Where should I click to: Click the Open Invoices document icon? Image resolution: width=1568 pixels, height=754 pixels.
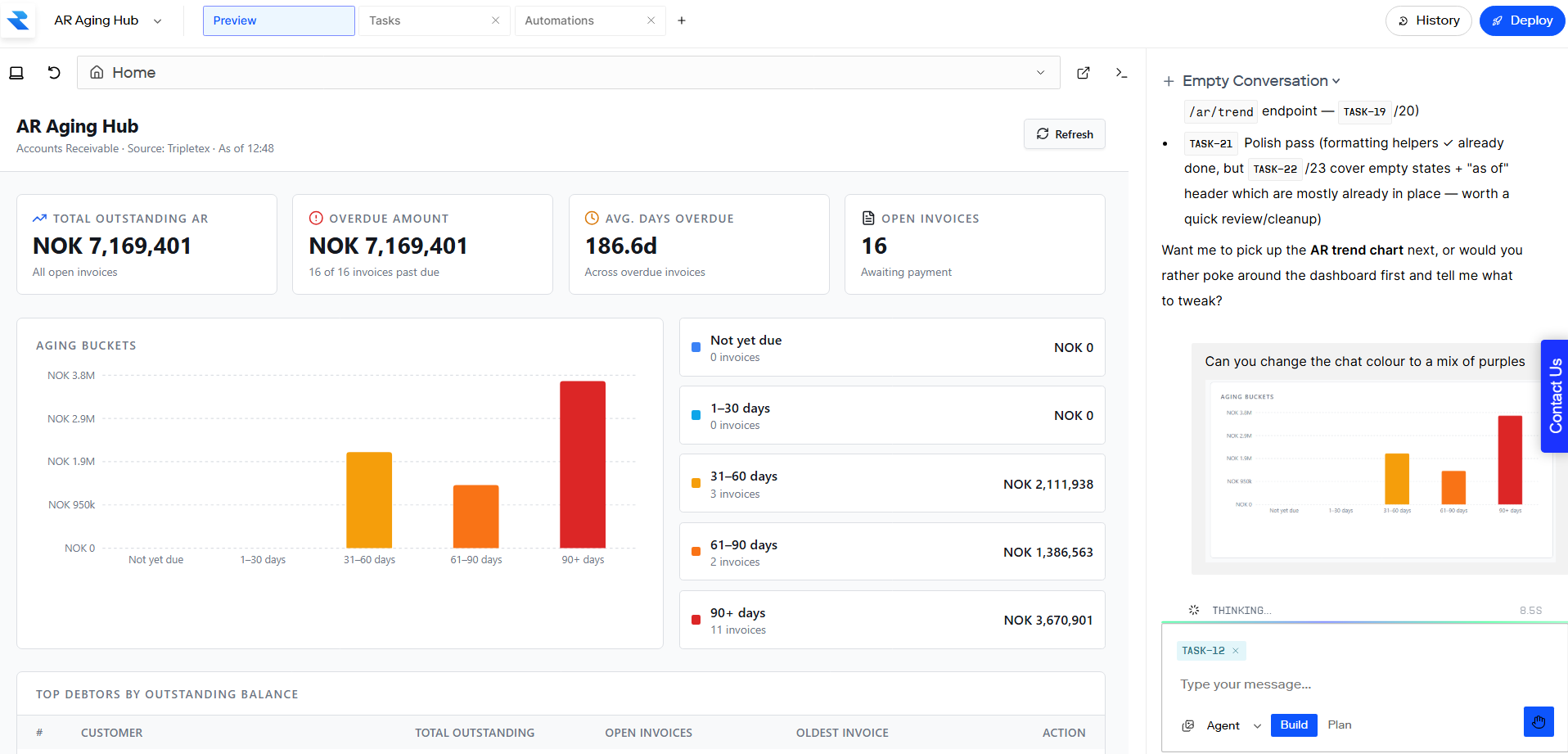click(868, 219)
